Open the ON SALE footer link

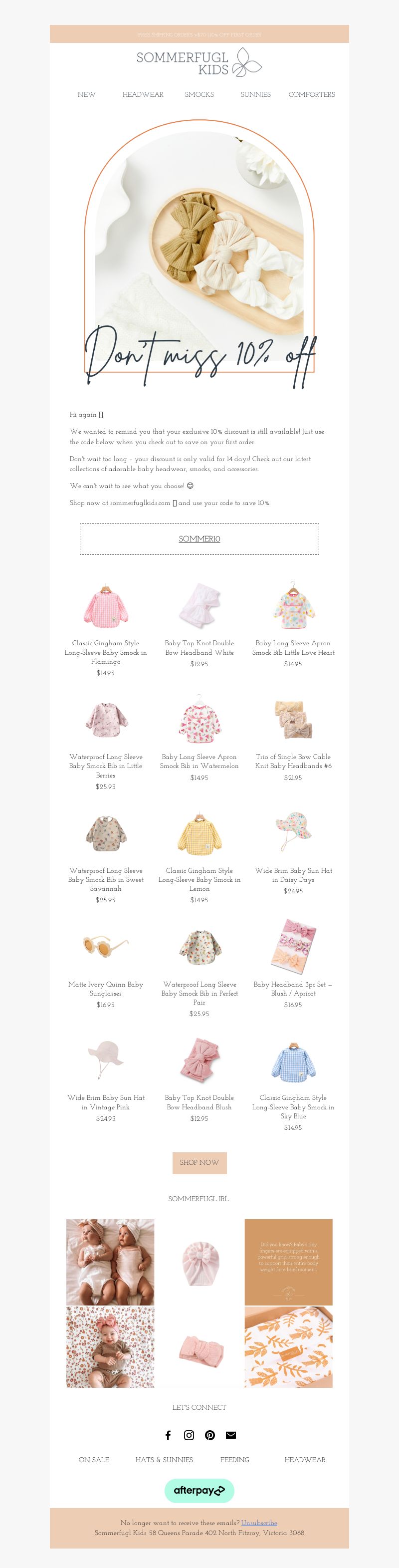94,1460
